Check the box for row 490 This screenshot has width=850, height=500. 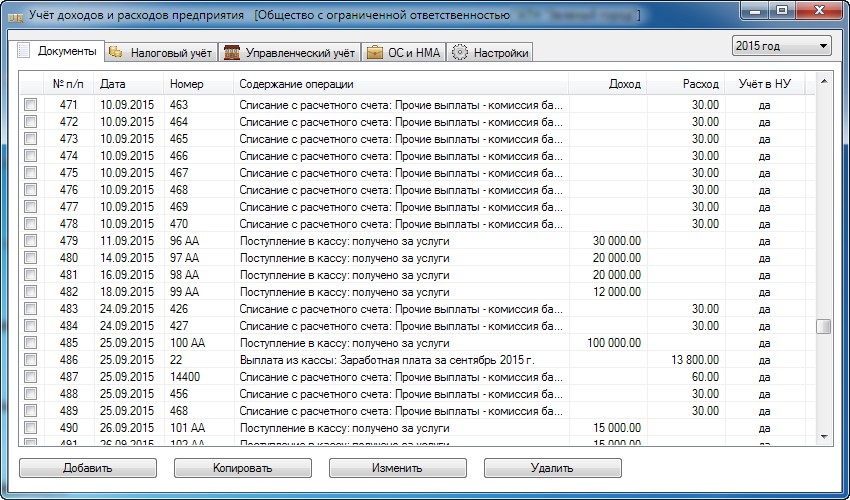(x=30, y=428)
